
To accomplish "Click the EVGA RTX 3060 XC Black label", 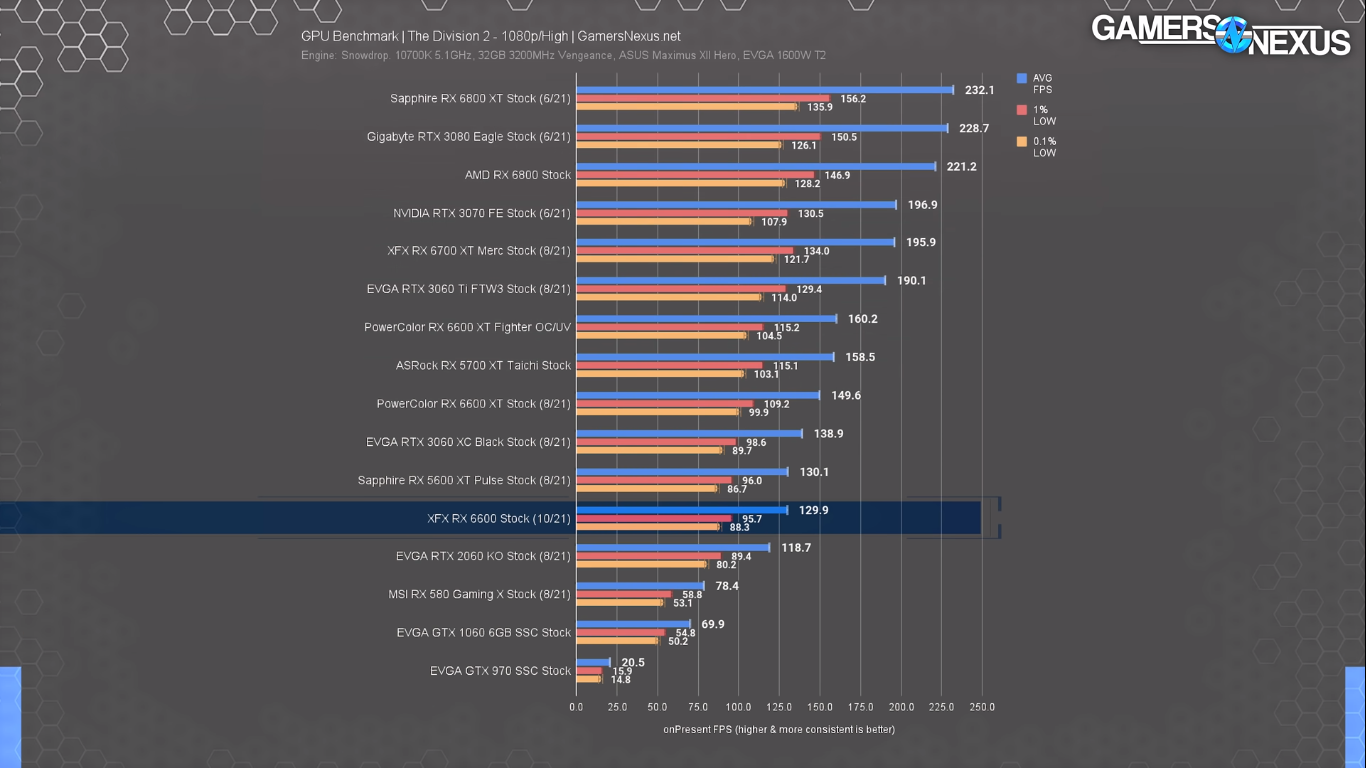I will tap(469, 442).
